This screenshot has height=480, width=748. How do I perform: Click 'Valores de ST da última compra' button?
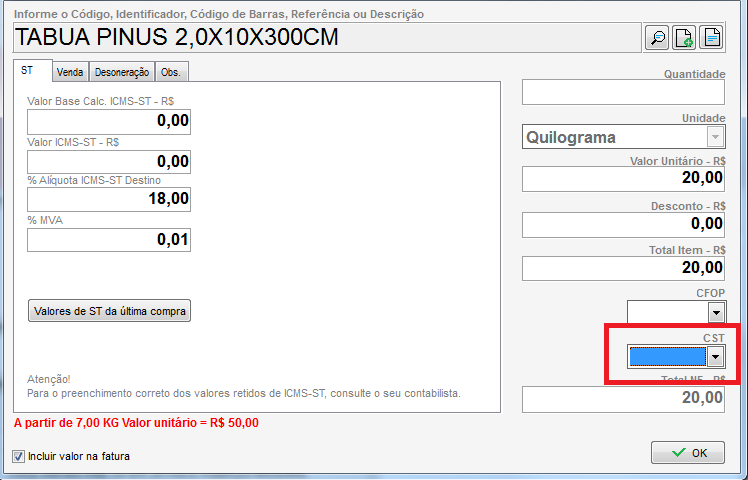tap(109, 311)
